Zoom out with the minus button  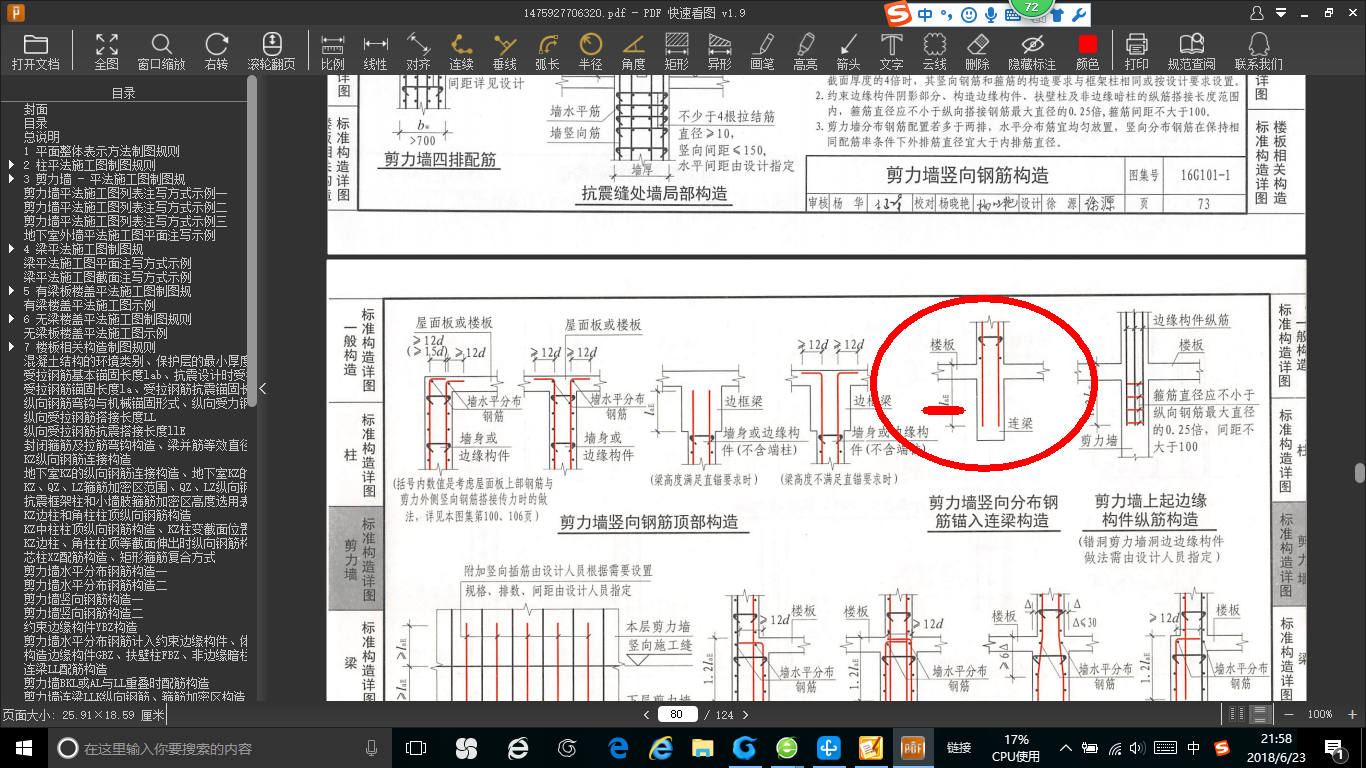point(1288,714)
